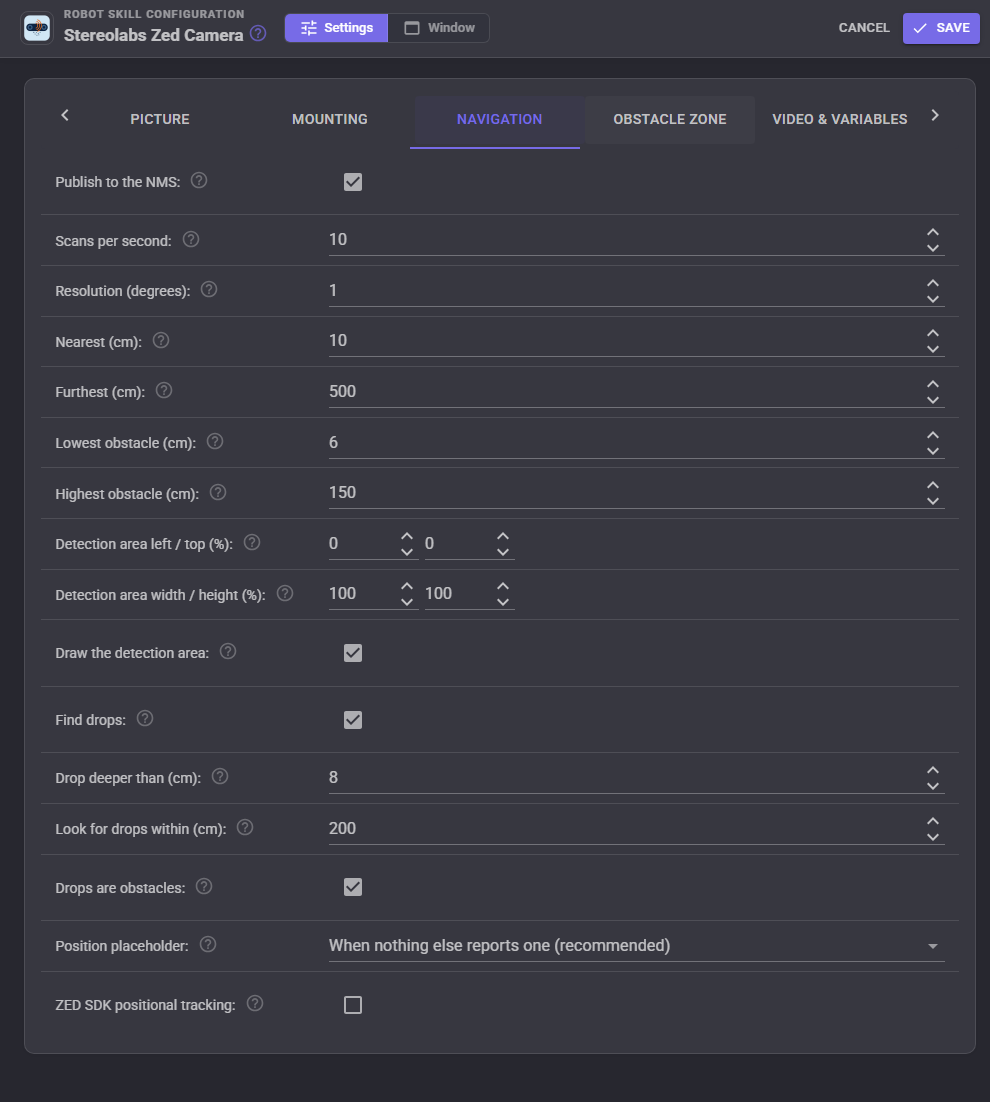Increase Resolution (degrees) value
The image size is (990, 1102).
coord(932,283)
